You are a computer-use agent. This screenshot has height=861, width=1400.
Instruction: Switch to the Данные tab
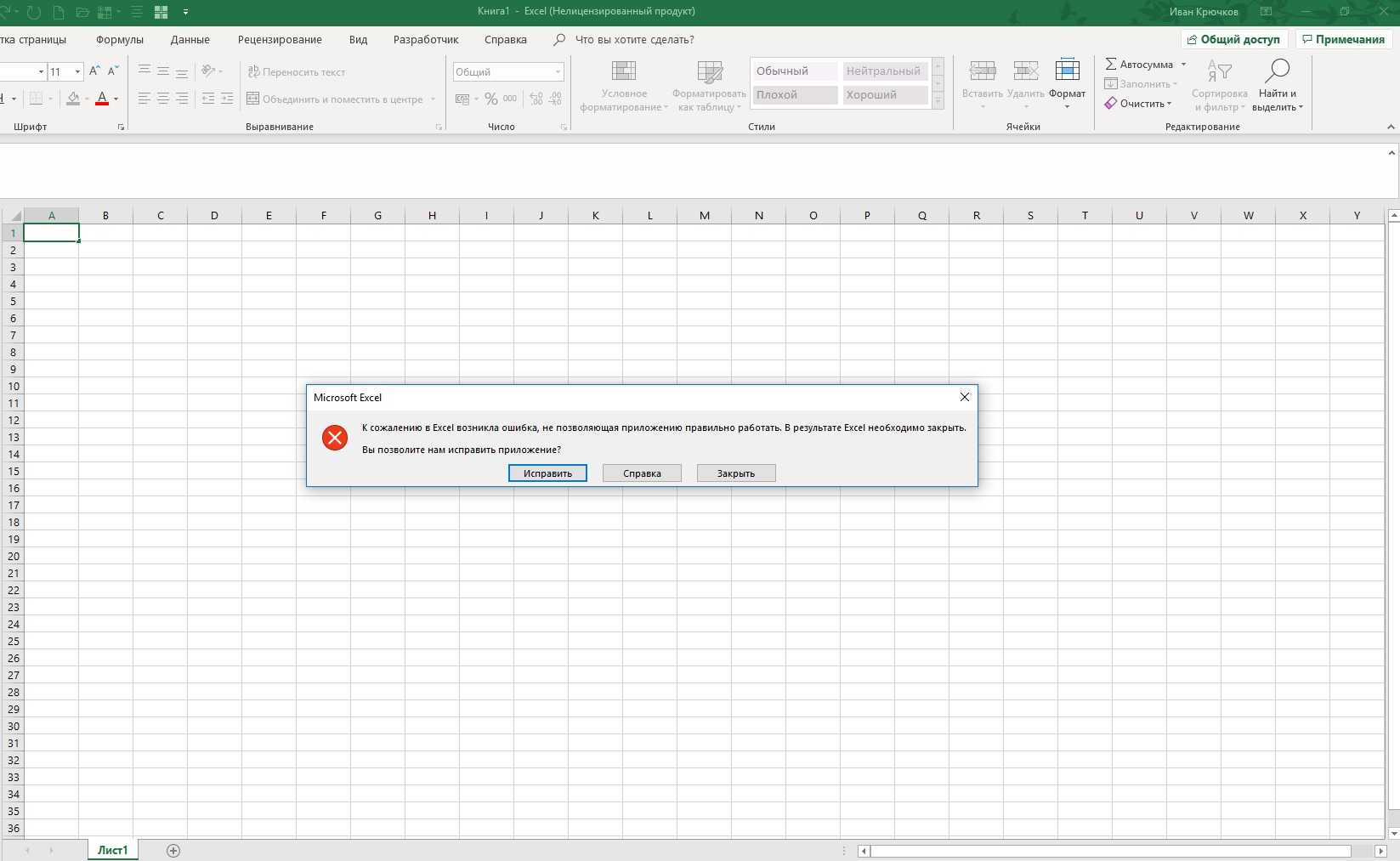click(190, 39)
